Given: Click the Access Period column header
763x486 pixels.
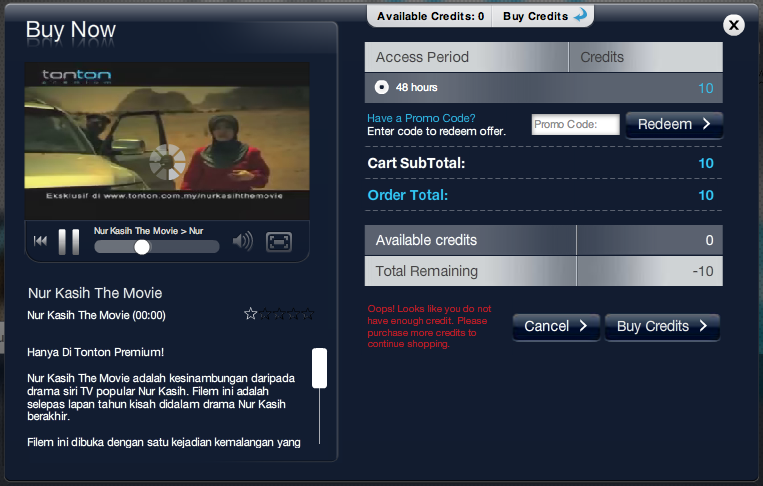Looking at the screenshot, I should pyautogui.click(x=466, y=57).
